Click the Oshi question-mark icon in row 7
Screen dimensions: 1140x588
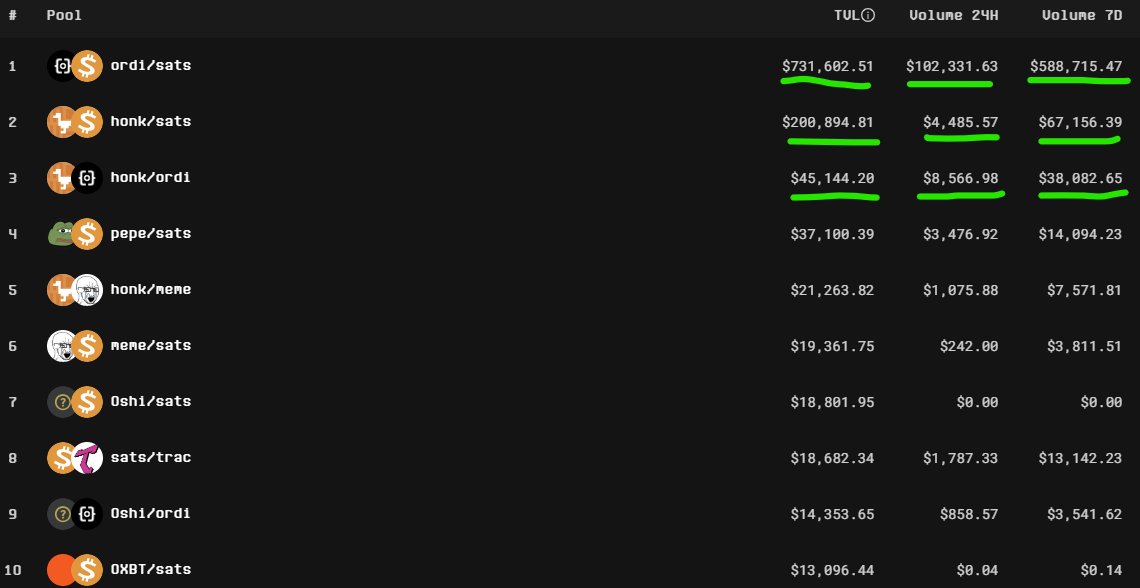coord(62,401)
